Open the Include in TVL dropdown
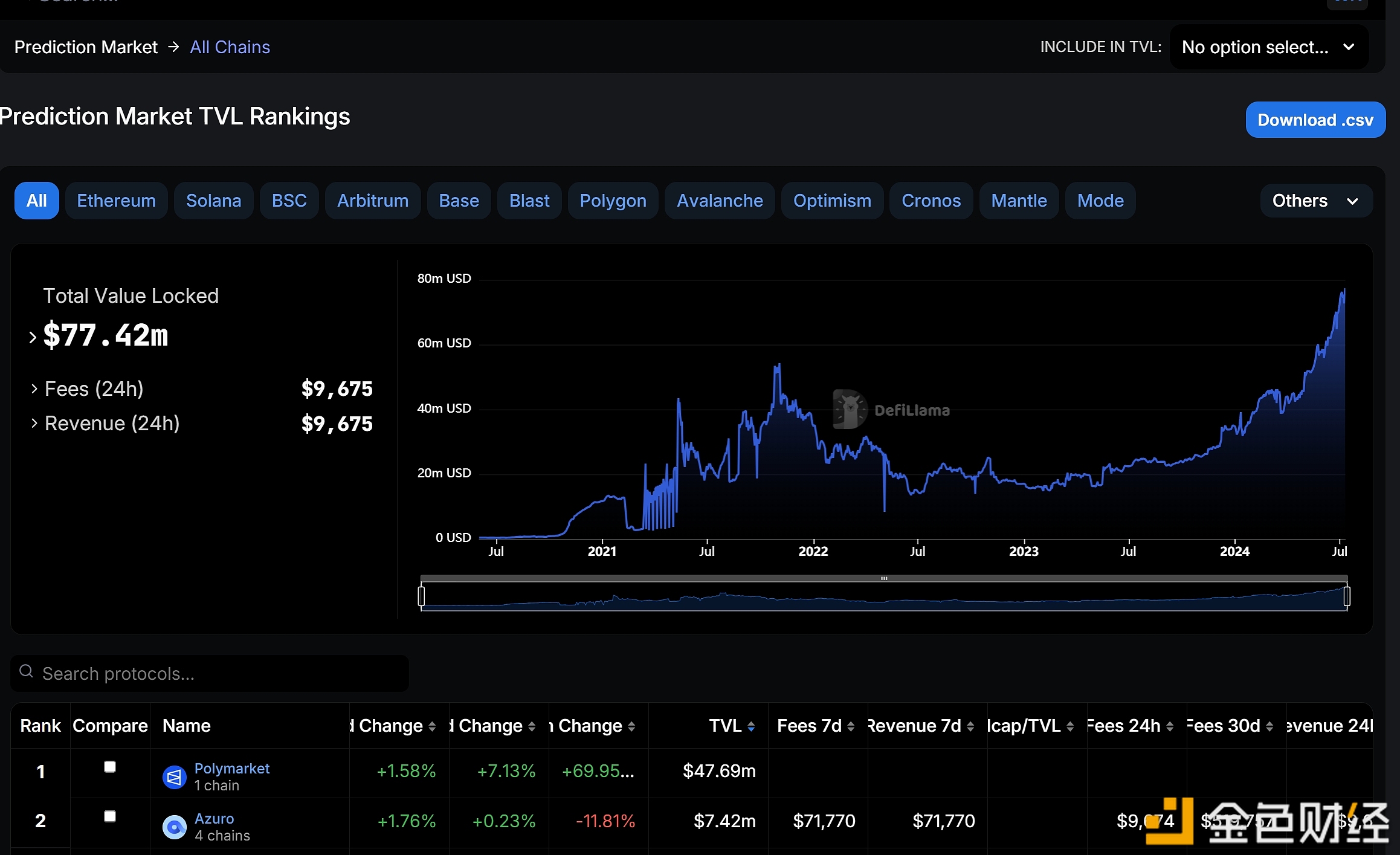 (1269, 47)
